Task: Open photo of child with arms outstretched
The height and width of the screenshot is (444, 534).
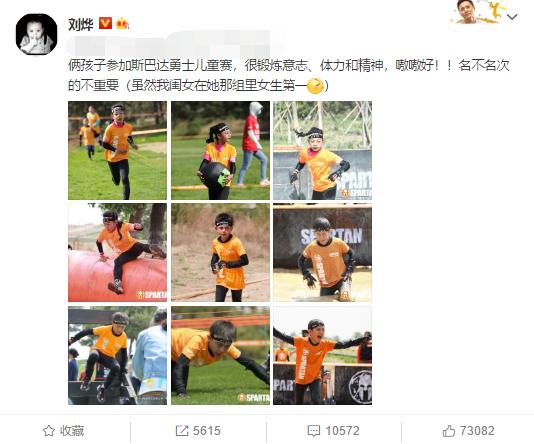Action: click(x=323, y=355)
